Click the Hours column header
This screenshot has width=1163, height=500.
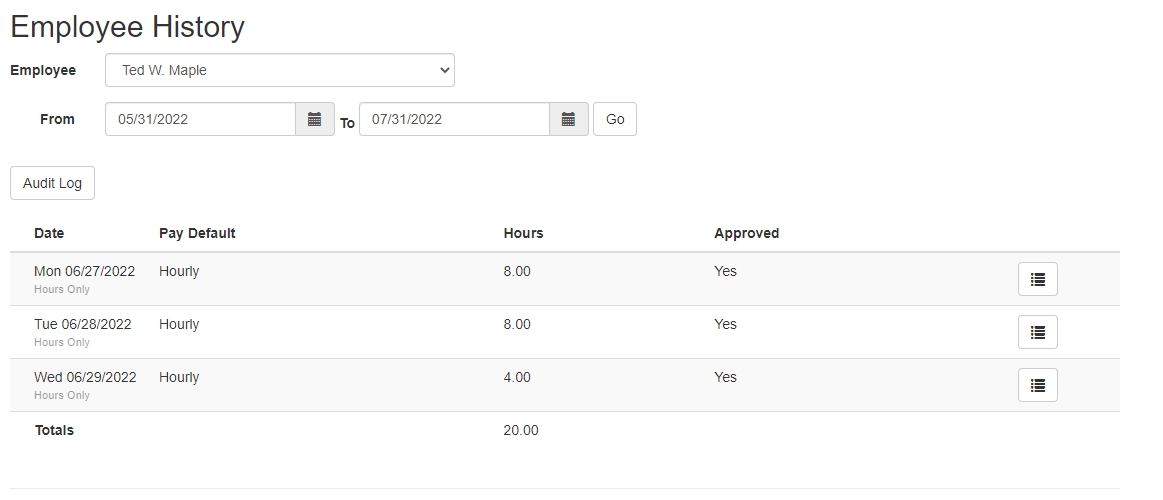[x=523, y=233]
